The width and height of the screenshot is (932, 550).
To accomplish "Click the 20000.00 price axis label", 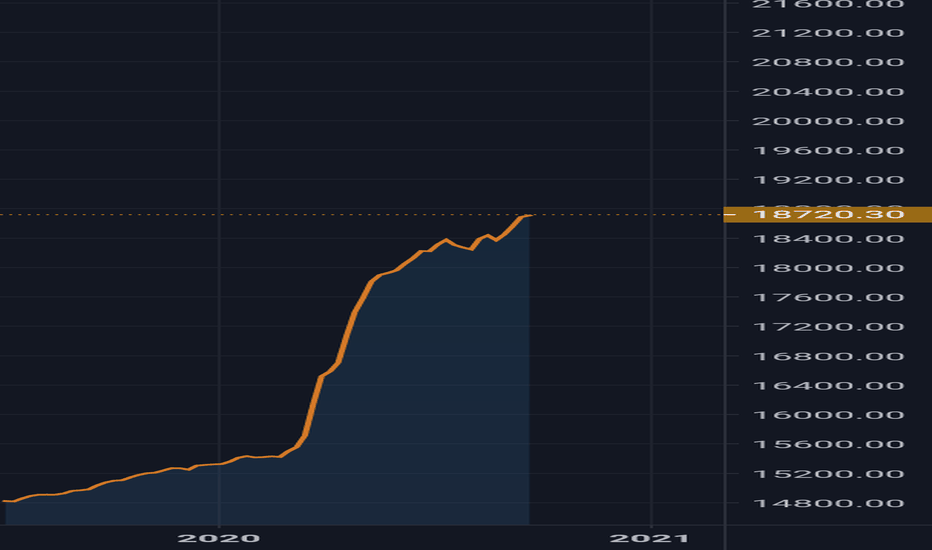I will point(828,121).
